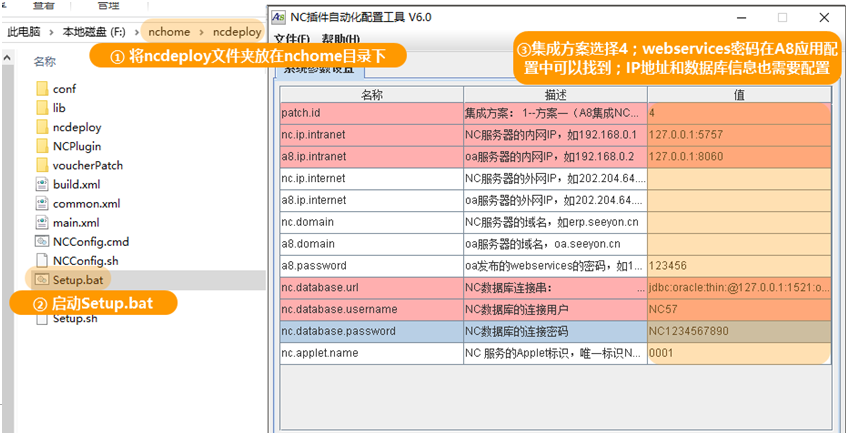
Task: Open the voucherPatch folder icon
Action: [x=42, y=165]
